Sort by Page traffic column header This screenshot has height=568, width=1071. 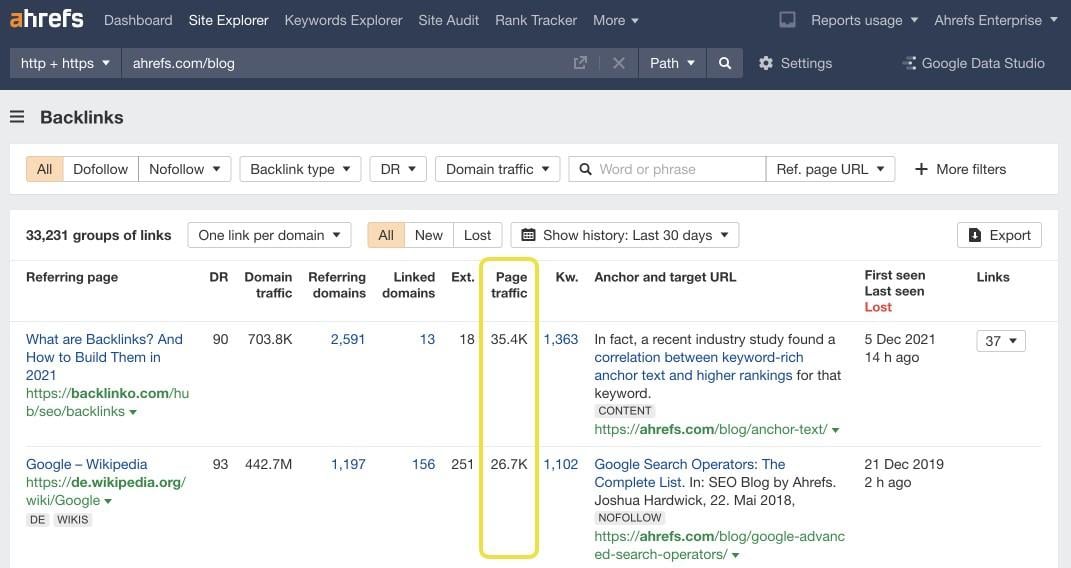(510, 285)
